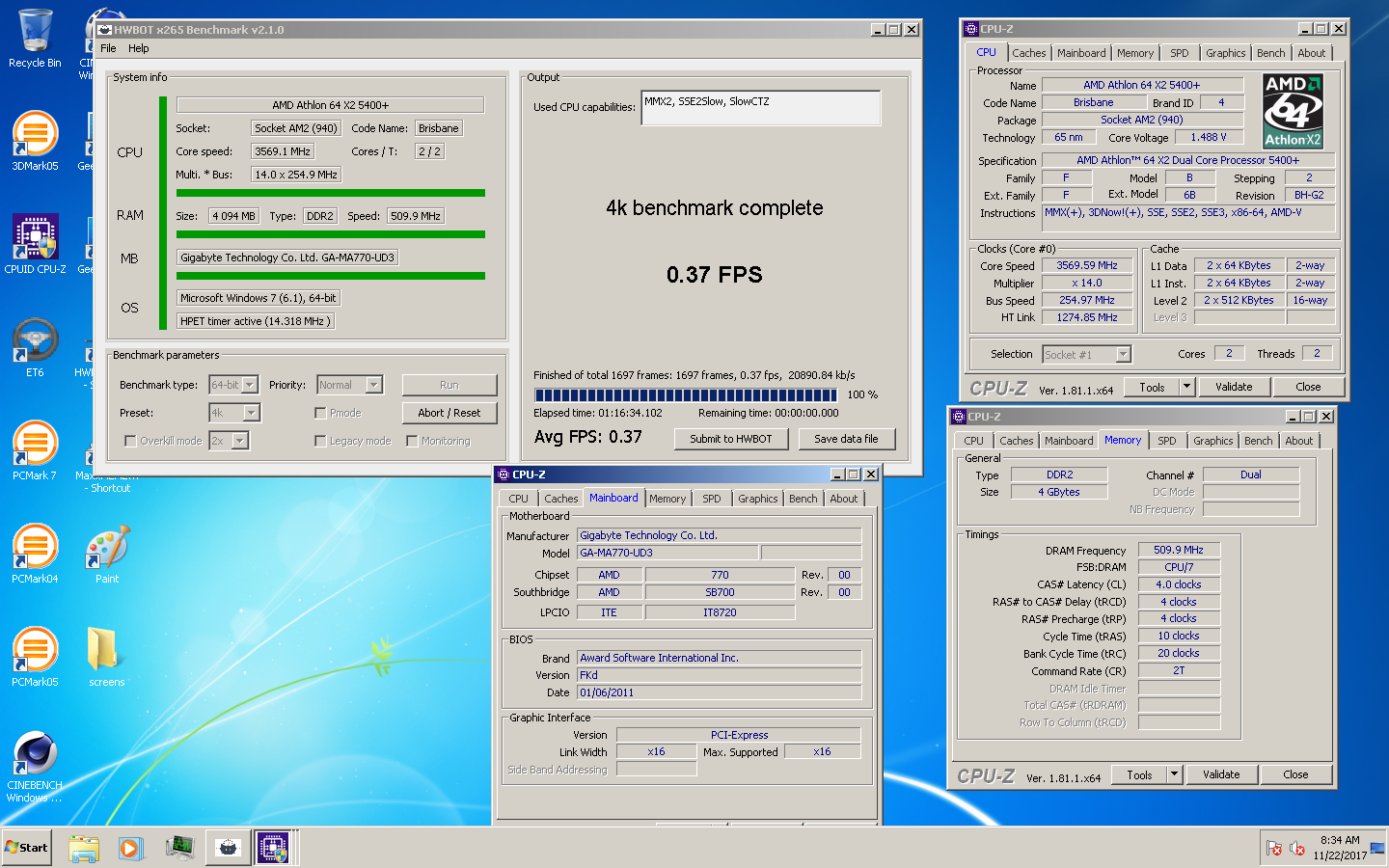1389x868 pixels.
Task: Open the File menu in HWBOT
Action: tap(108, 48)
